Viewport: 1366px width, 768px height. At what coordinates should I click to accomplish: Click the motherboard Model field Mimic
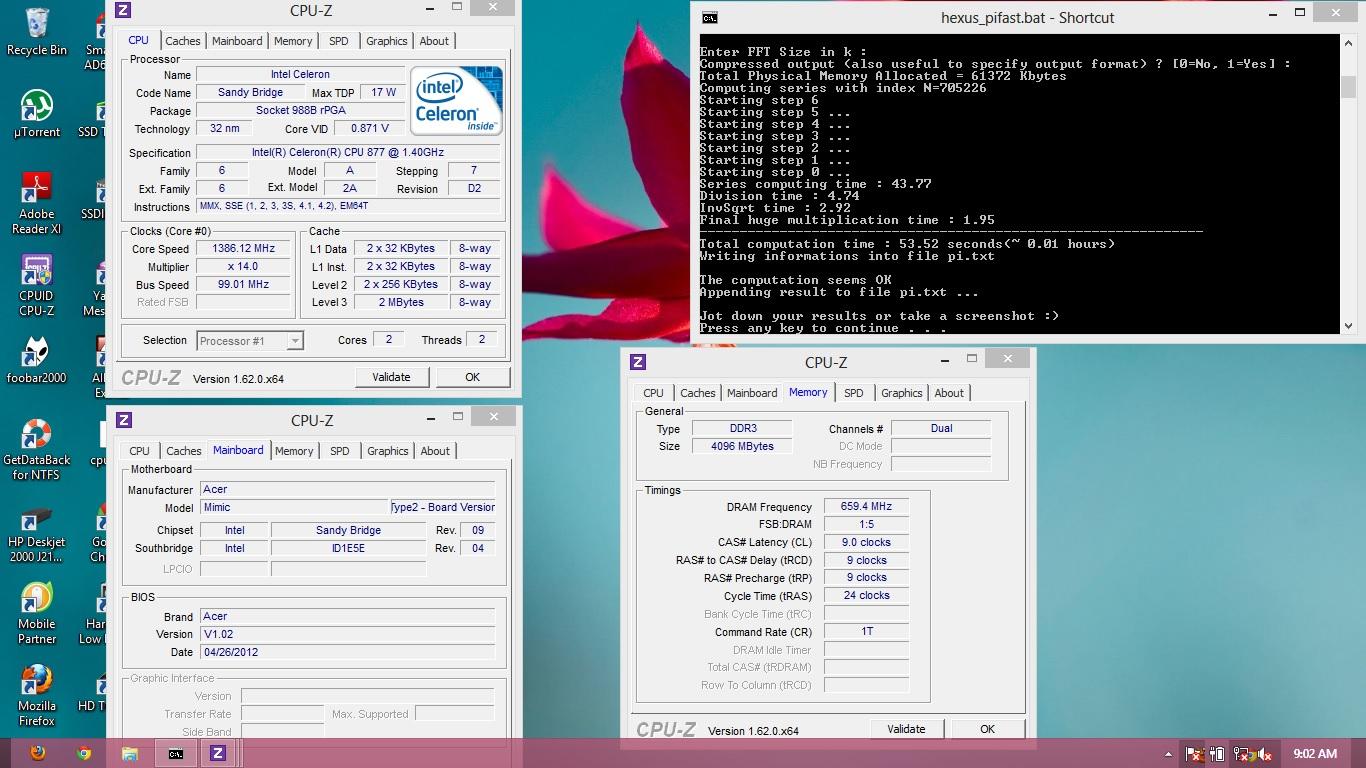[x=294, y=508]
